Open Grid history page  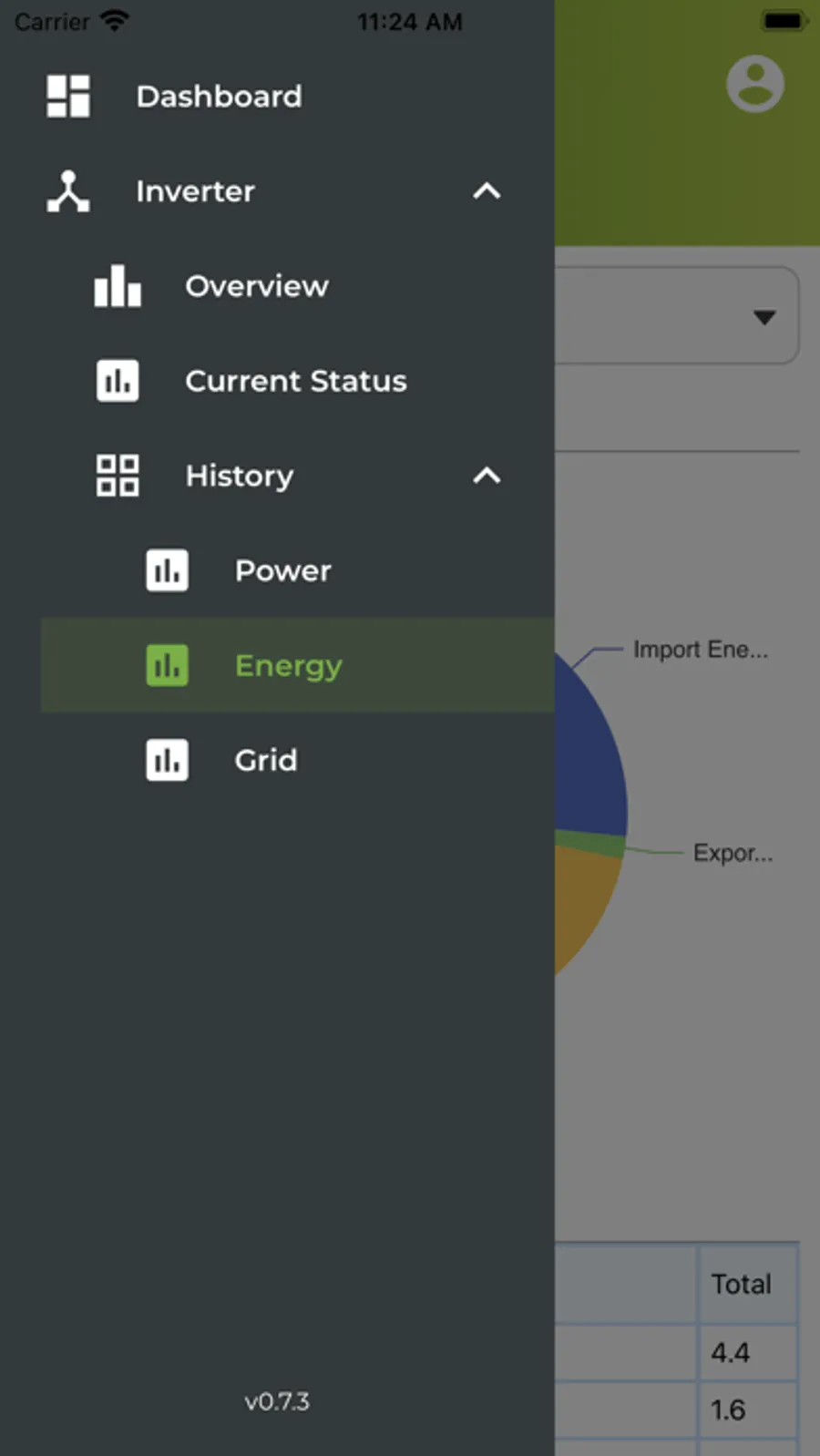click(266, 760)
